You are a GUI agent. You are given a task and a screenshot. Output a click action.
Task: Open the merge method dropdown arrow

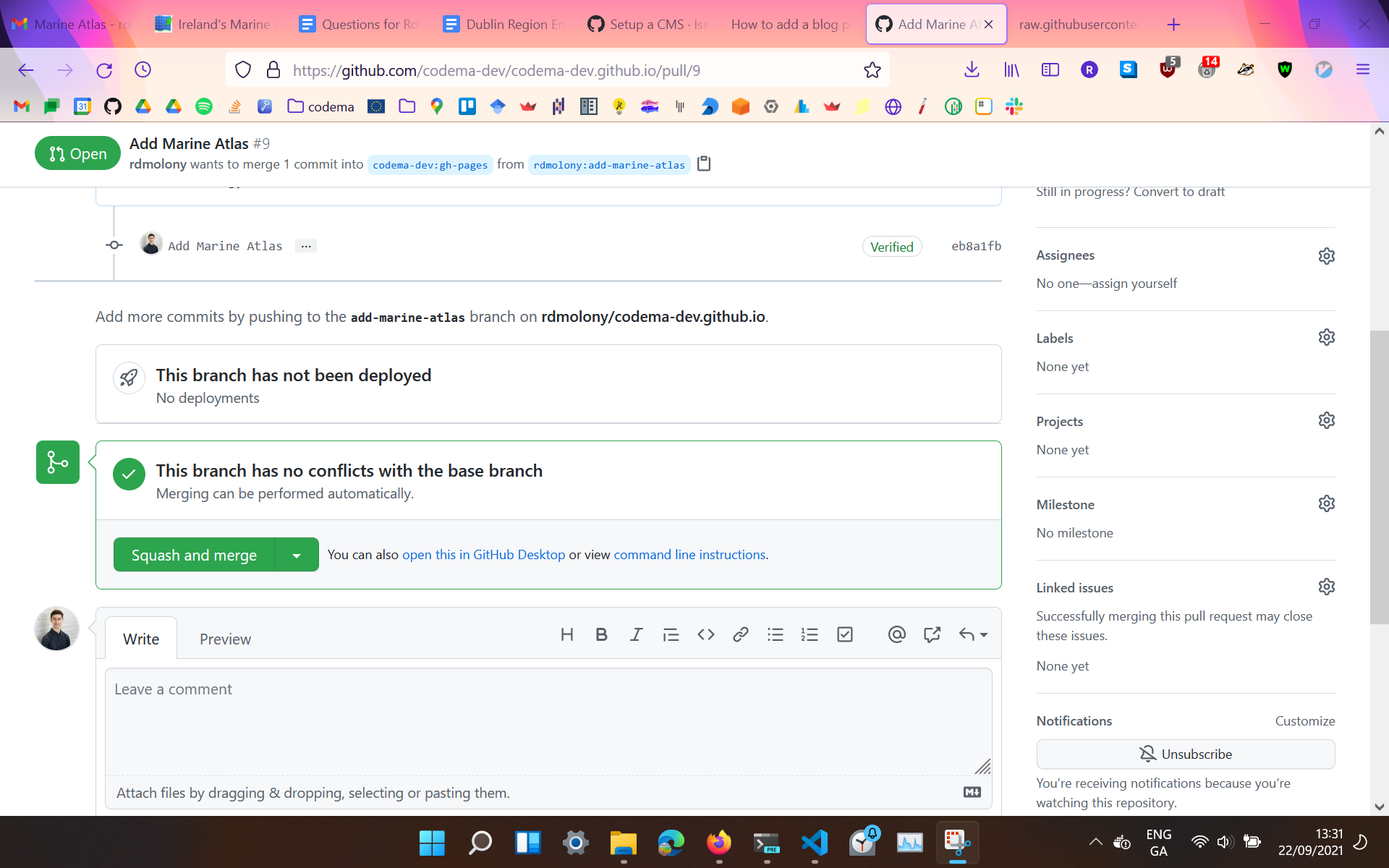pyautogui.click(x=297, y=555)
